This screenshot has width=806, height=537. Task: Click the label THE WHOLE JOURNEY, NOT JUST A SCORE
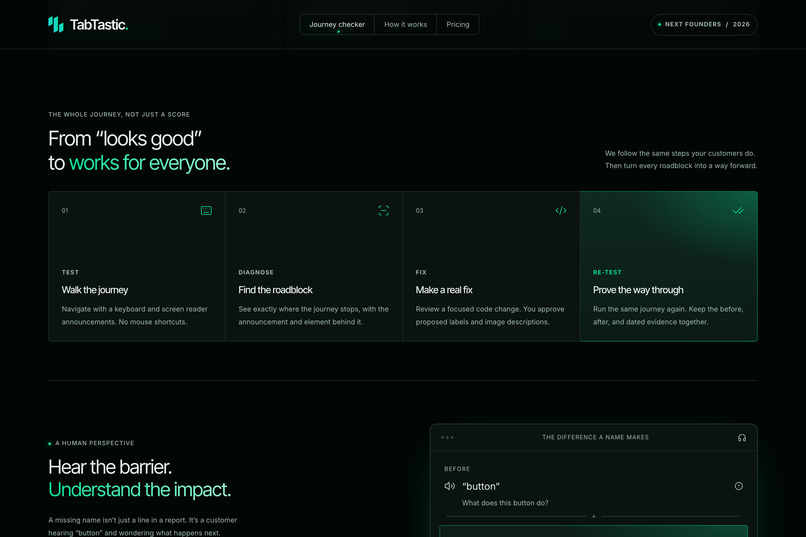[x=119, y=115]
